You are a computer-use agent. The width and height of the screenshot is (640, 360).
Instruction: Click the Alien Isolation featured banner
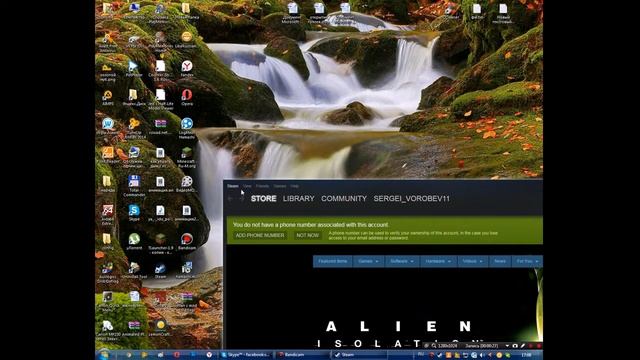(384, 308)
